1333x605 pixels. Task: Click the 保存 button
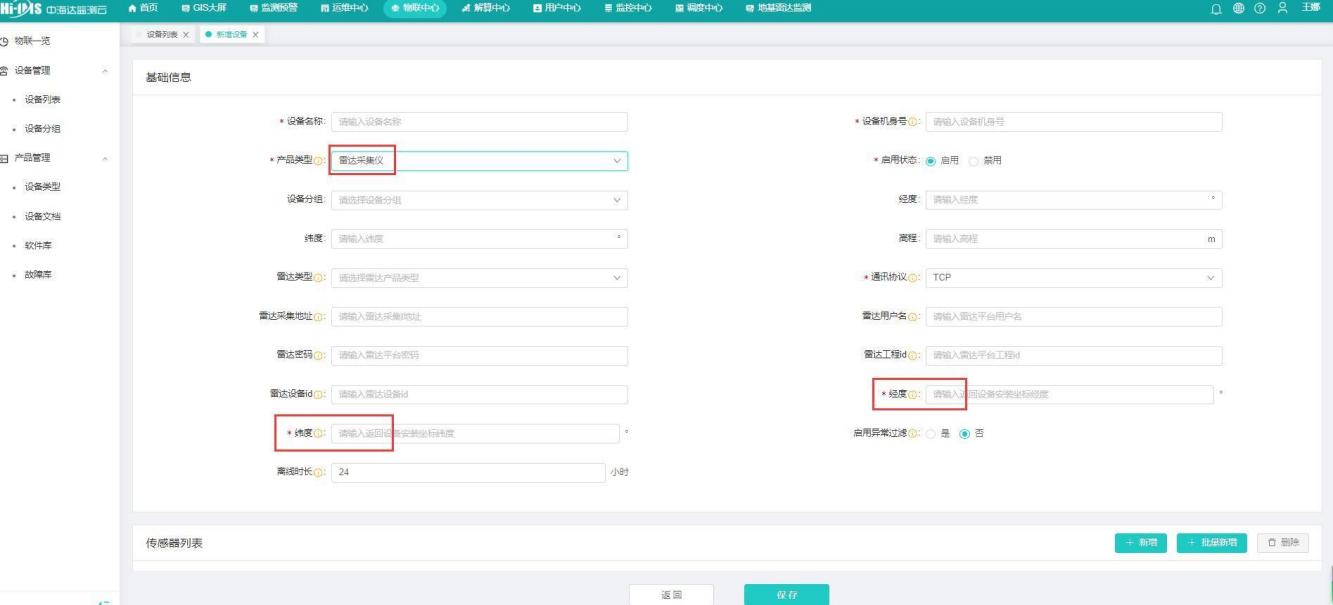(x=786, y=595)
